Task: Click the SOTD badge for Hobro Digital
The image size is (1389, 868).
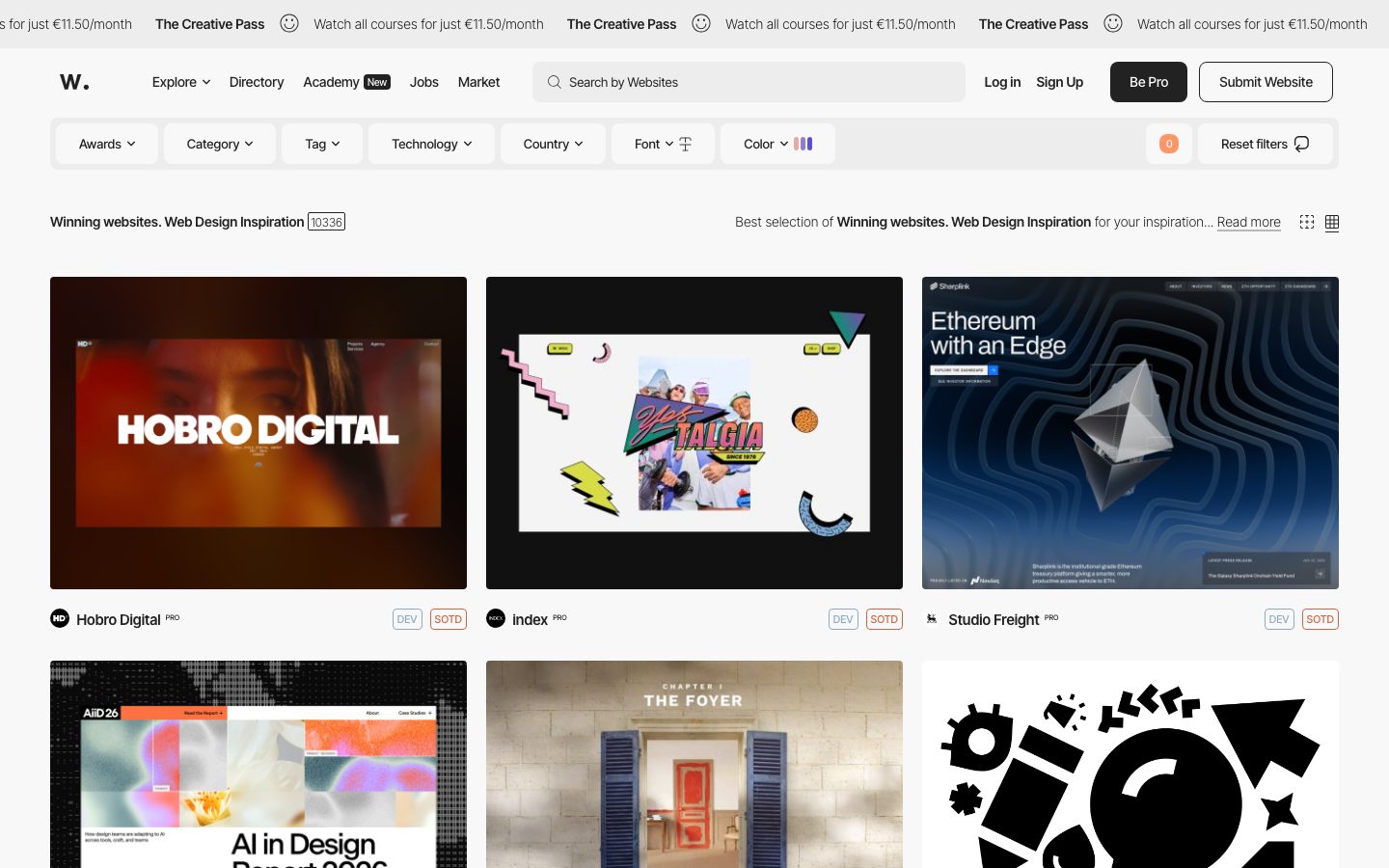Action: [449, 619]
